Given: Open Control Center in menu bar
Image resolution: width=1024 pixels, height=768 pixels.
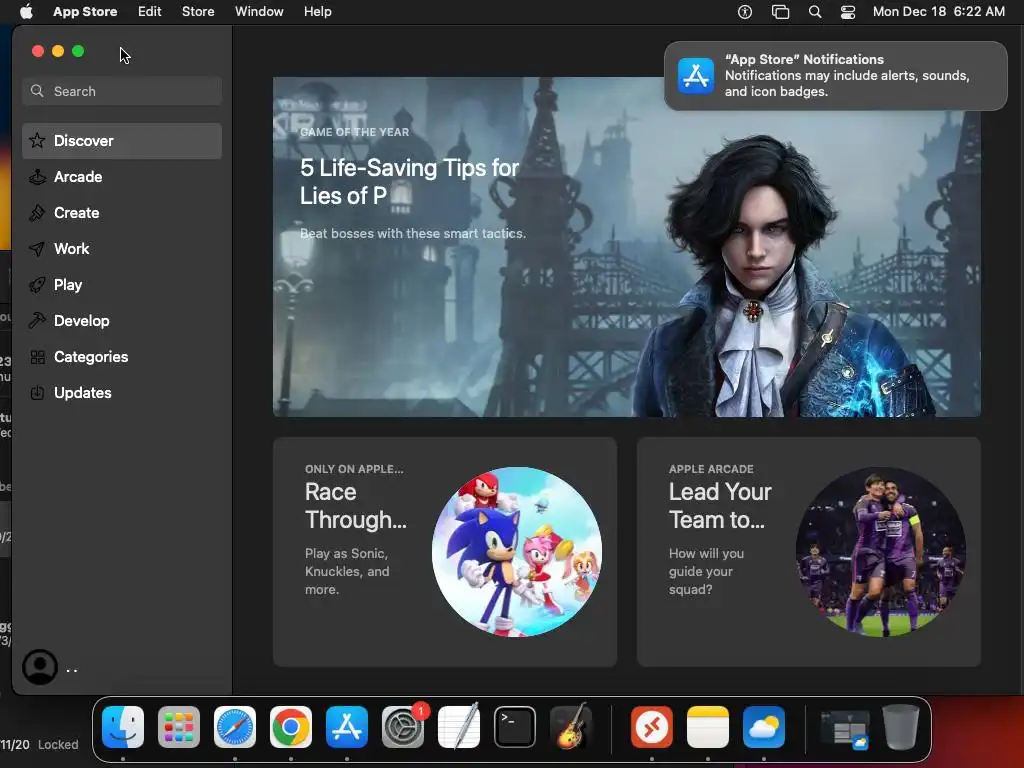Looking at the screenshot, I should [x=848, y=12].
